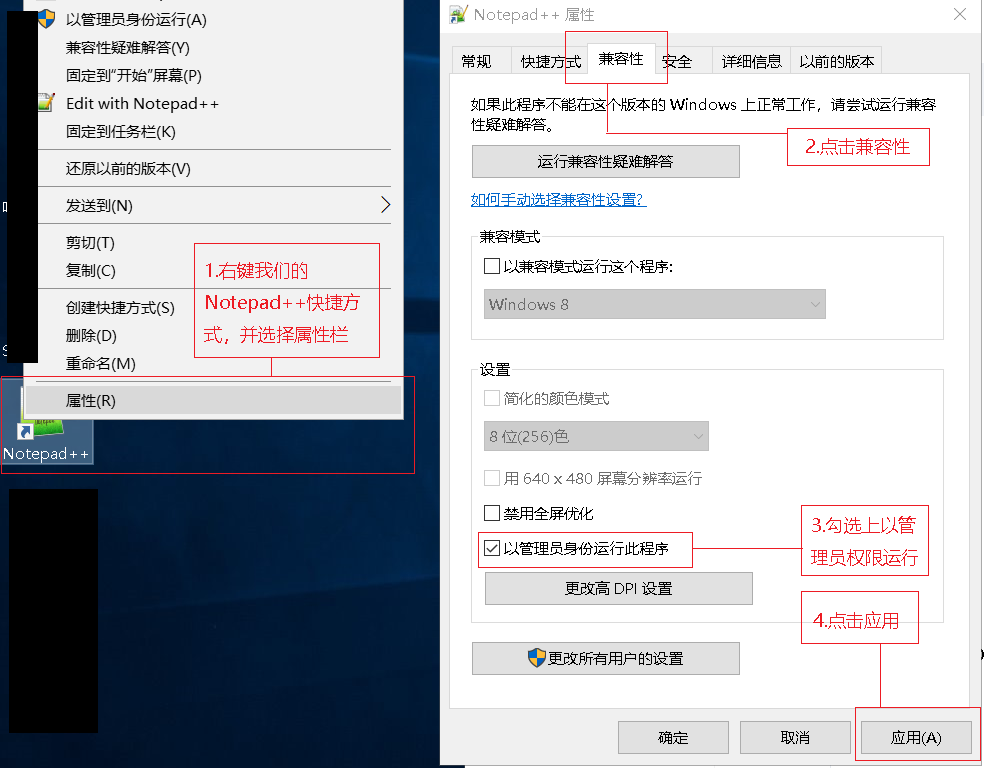
Task: Expand the 发送到 submenu arrow
Action: point(385,205)
